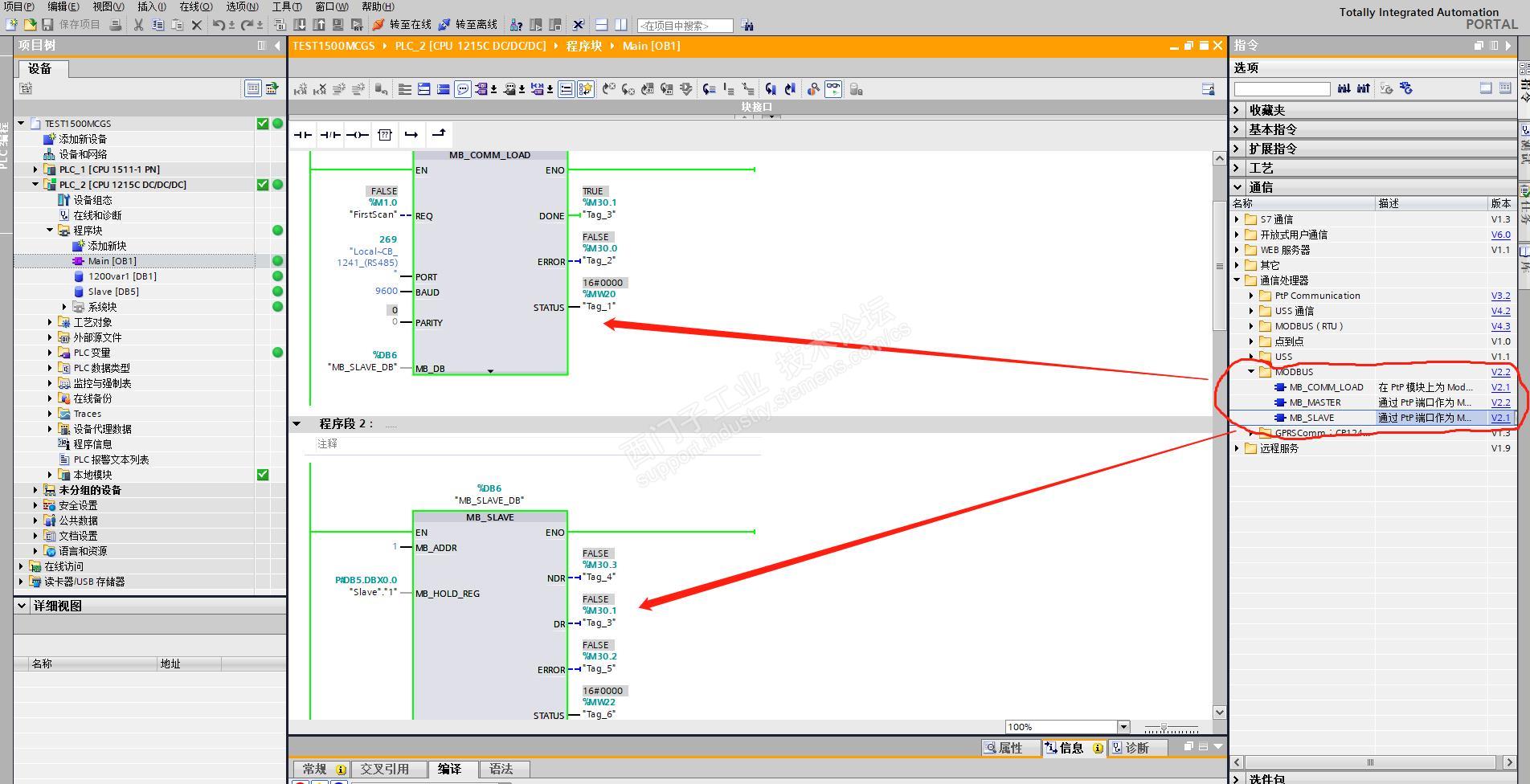This screenshot has height=784, width=1530.
Task: Expand the 扩展指令 section
Action: [1237, 149]
